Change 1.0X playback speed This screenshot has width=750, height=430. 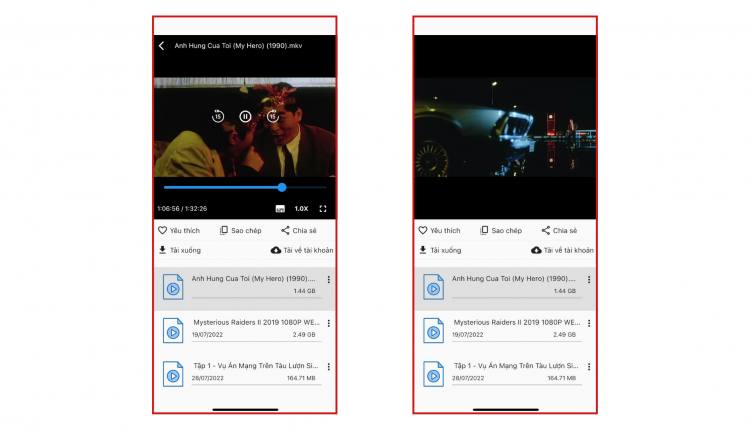pyautogui.click(x=301, y=209)
